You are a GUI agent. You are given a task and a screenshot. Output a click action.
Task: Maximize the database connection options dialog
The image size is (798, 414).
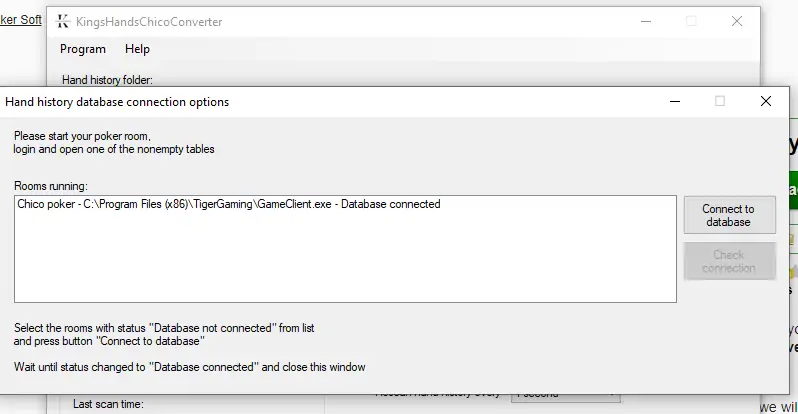[720, 101]
